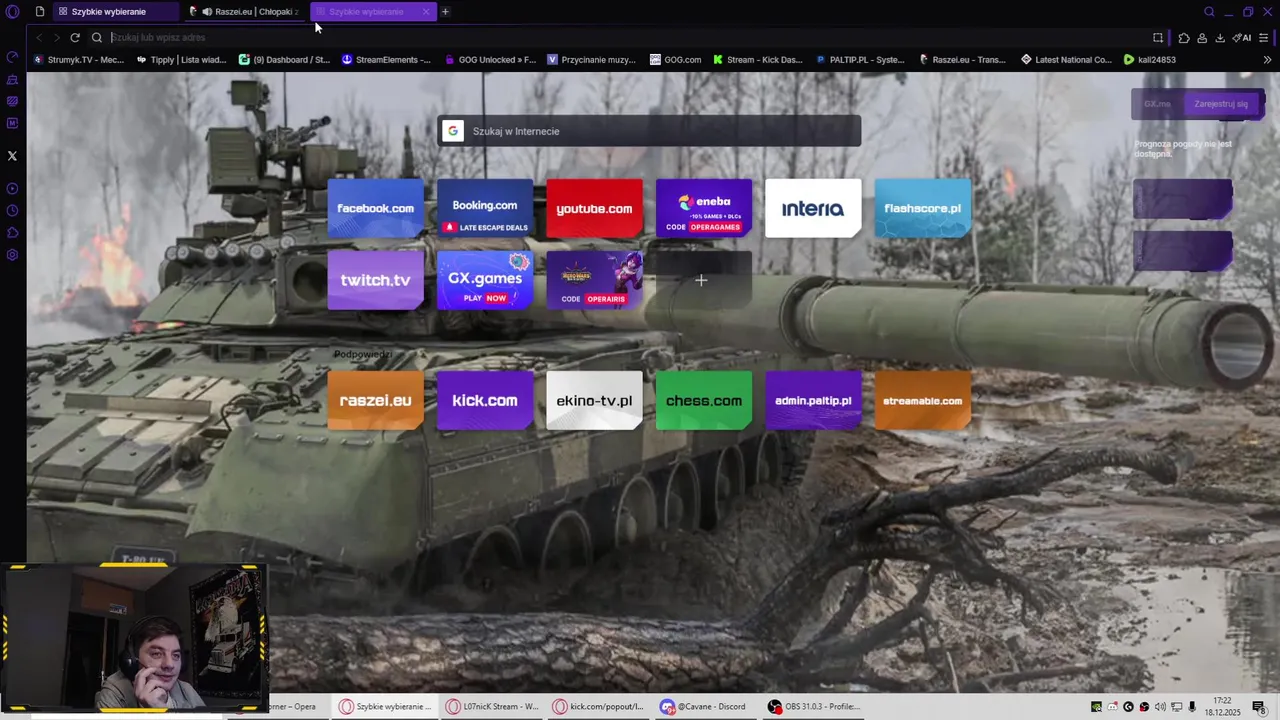Reload the current page

click(75, 38)
